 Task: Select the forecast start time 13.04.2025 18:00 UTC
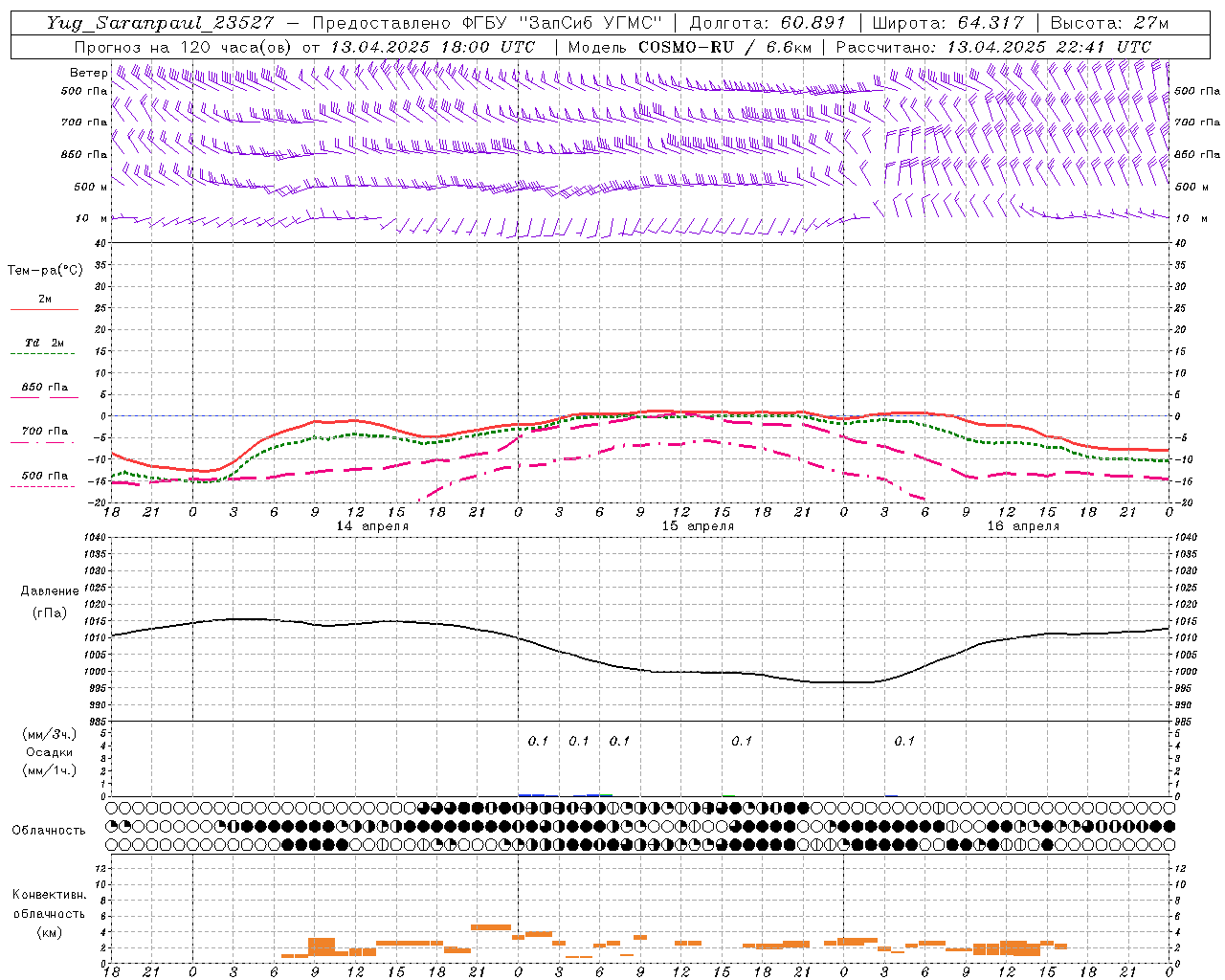433,47
